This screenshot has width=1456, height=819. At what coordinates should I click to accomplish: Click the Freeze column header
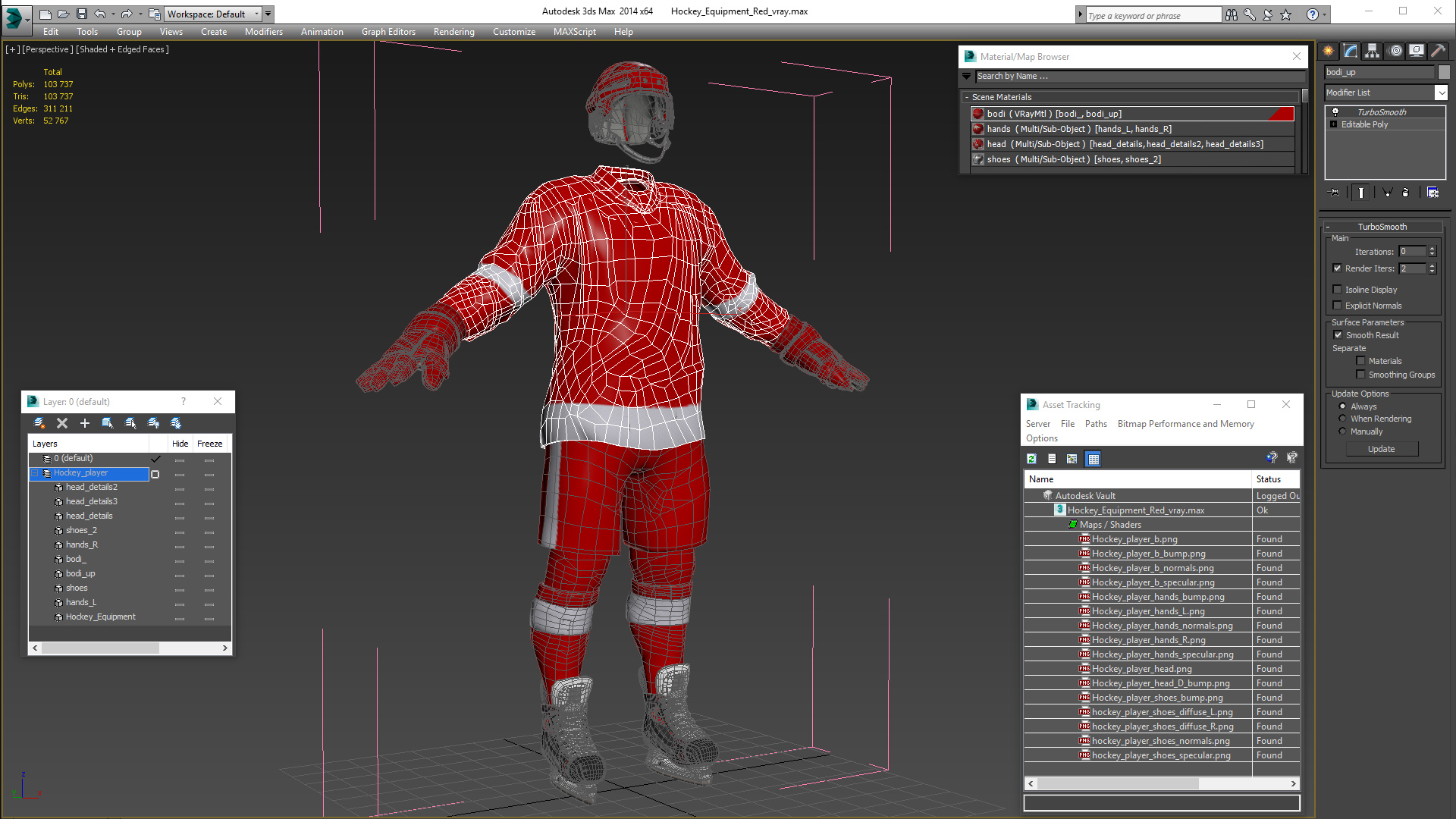pyautogui.click(x=209, y=444)
